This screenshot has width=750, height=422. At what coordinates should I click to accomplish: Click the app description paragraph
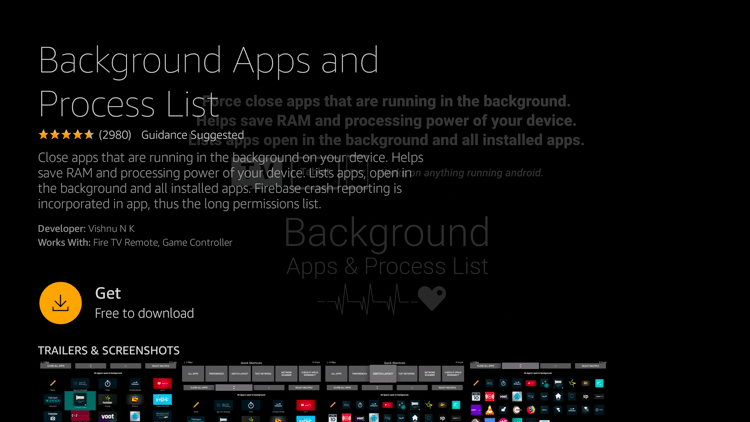click(x=231, y=180)
